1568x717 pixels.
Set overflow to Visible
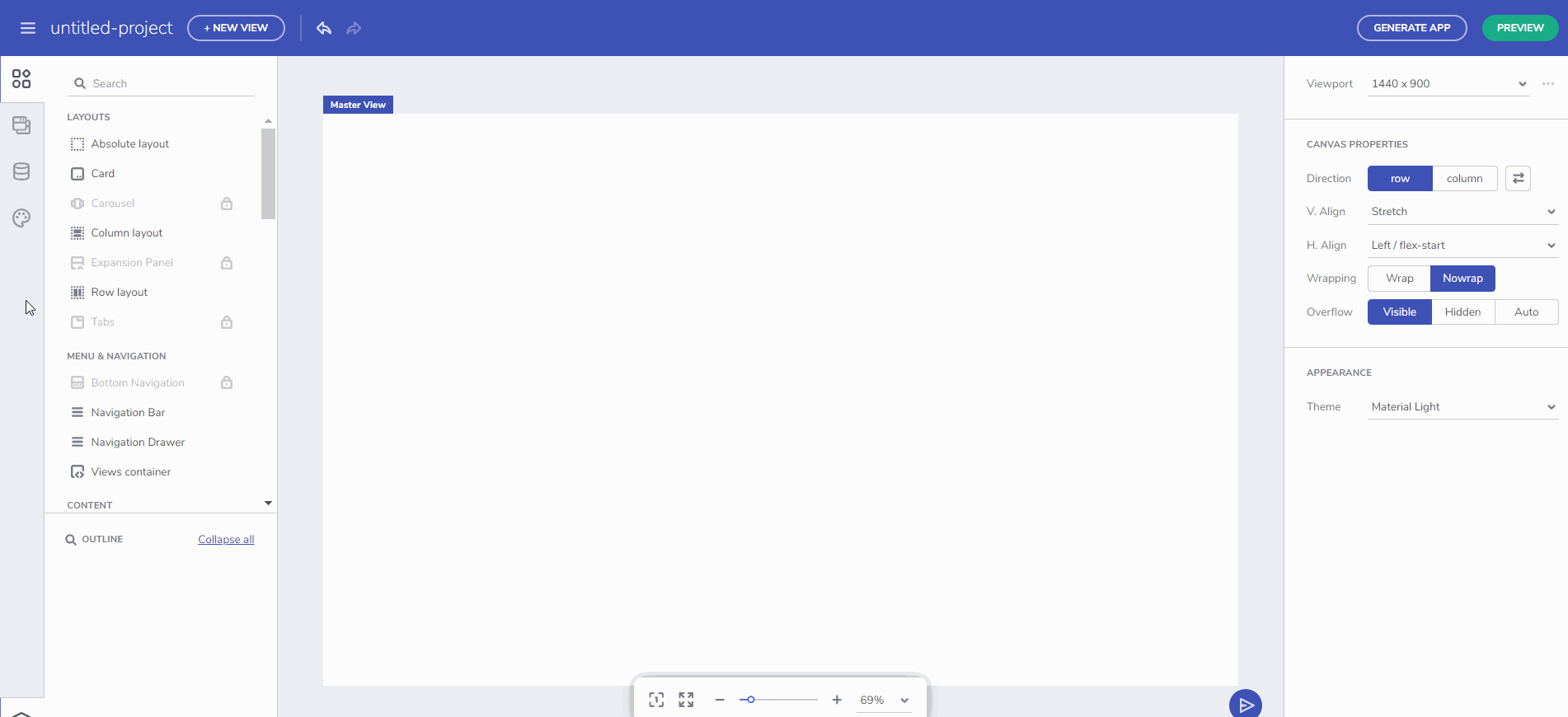pos(1400,312)
